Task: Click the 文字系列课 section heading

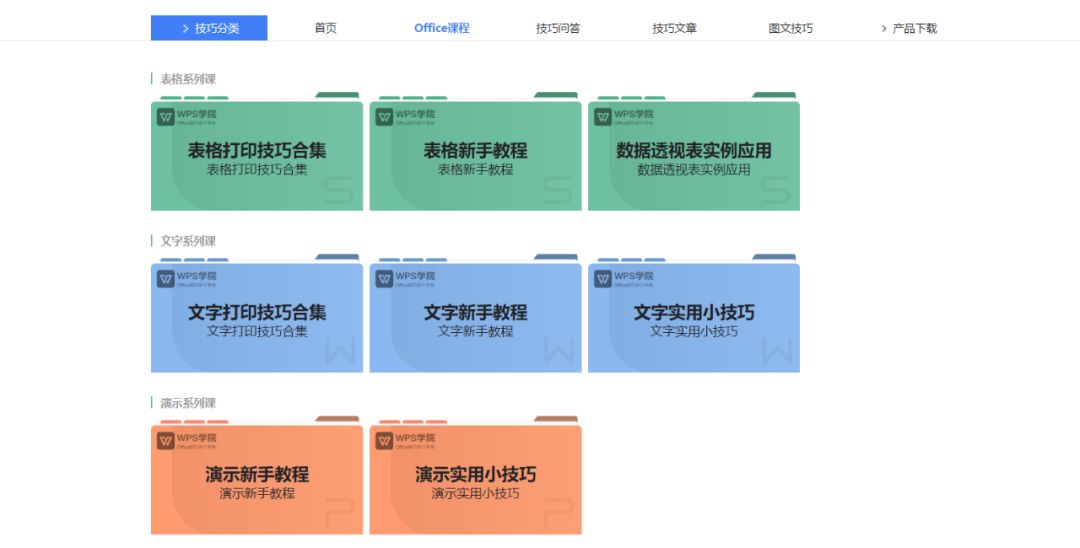Action: (x=188, y=241)
